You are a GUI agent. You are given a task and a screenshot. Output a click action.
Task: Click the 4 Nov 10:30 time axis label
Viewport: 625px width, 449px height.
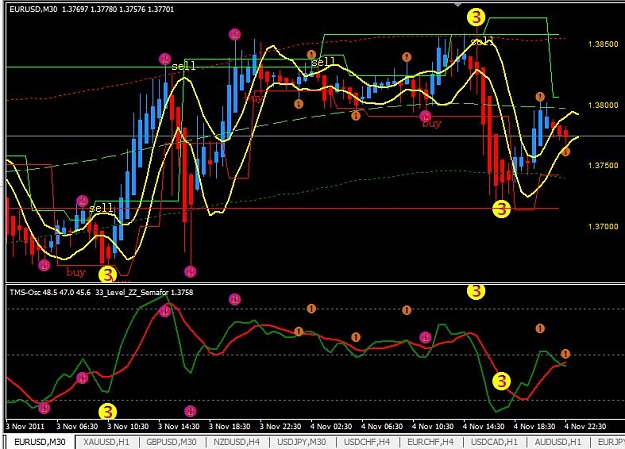(432, 426)
